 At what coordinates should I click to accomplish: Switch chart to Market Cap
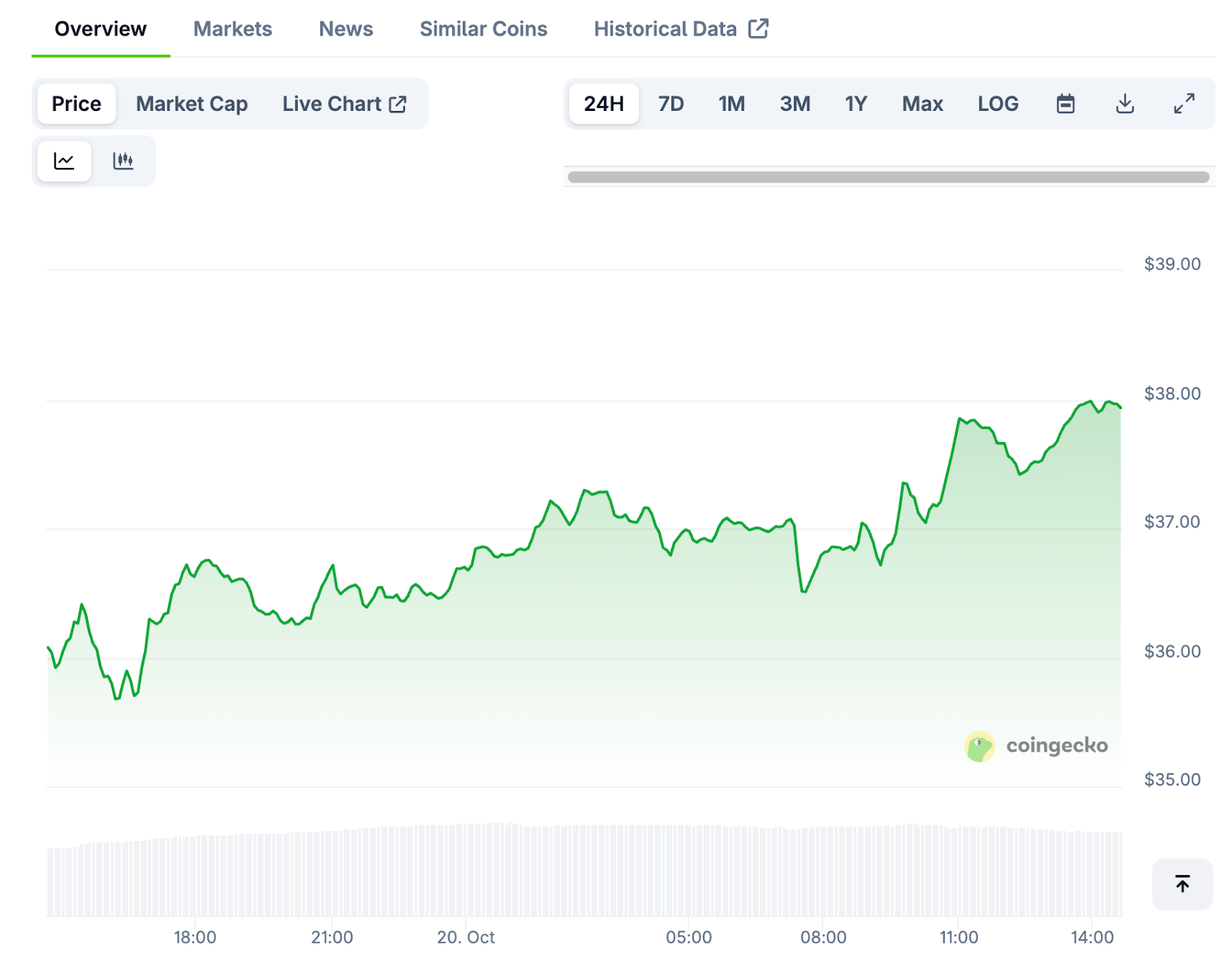pos(192,104)
